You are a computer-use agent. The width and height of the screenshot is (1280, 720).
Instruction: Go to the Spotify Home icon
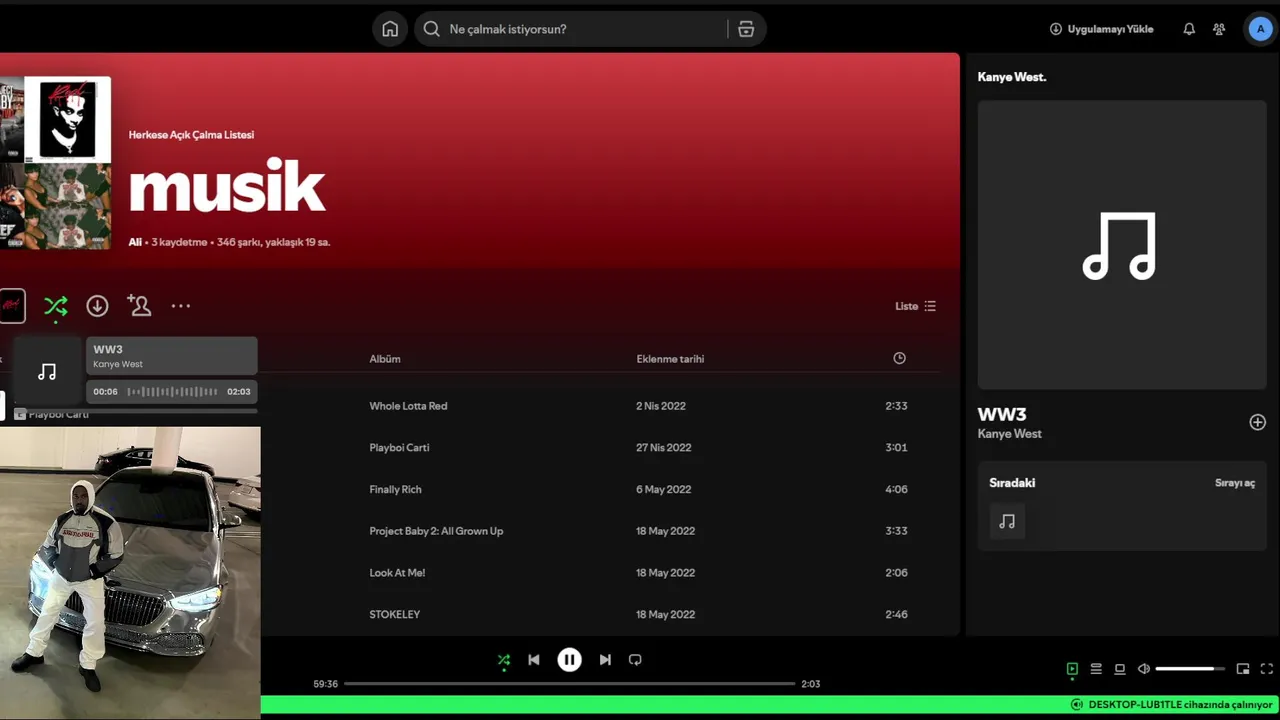click(390, 29)
